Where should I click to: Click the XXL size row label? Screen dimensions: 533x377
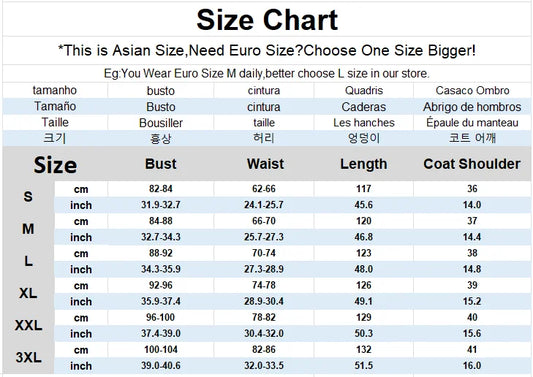pos(29,325)
